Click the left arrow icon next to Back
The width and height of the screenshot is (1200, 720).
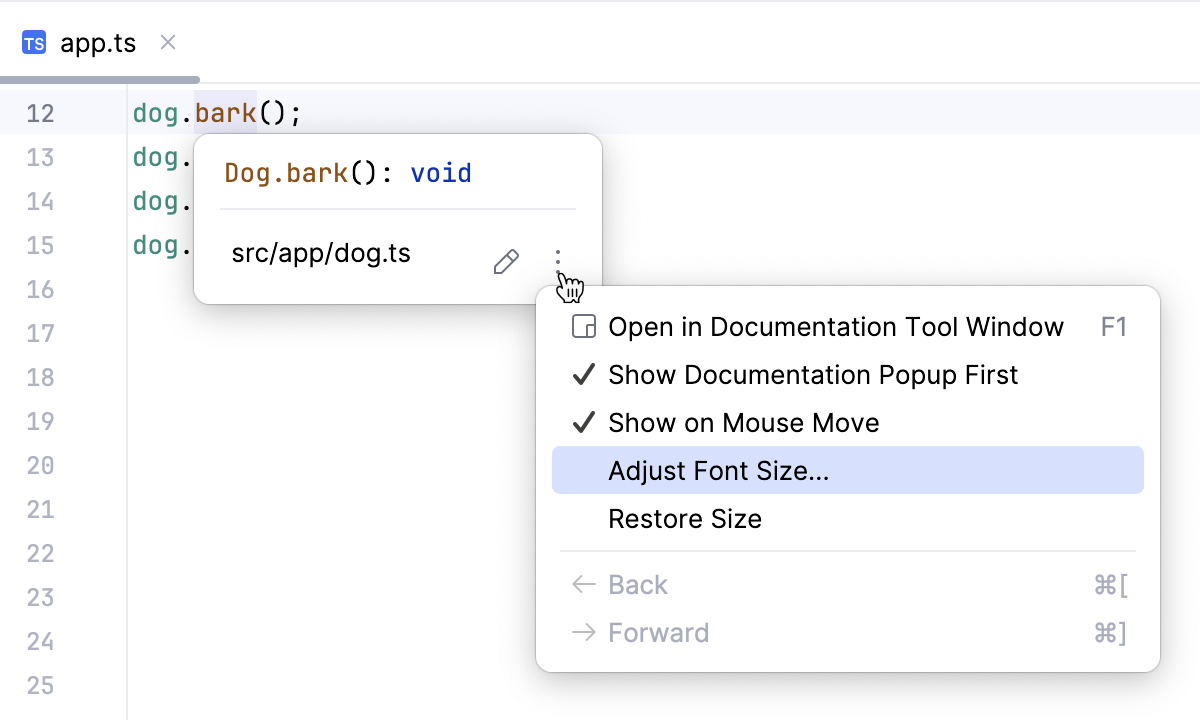tap(584, 584)
